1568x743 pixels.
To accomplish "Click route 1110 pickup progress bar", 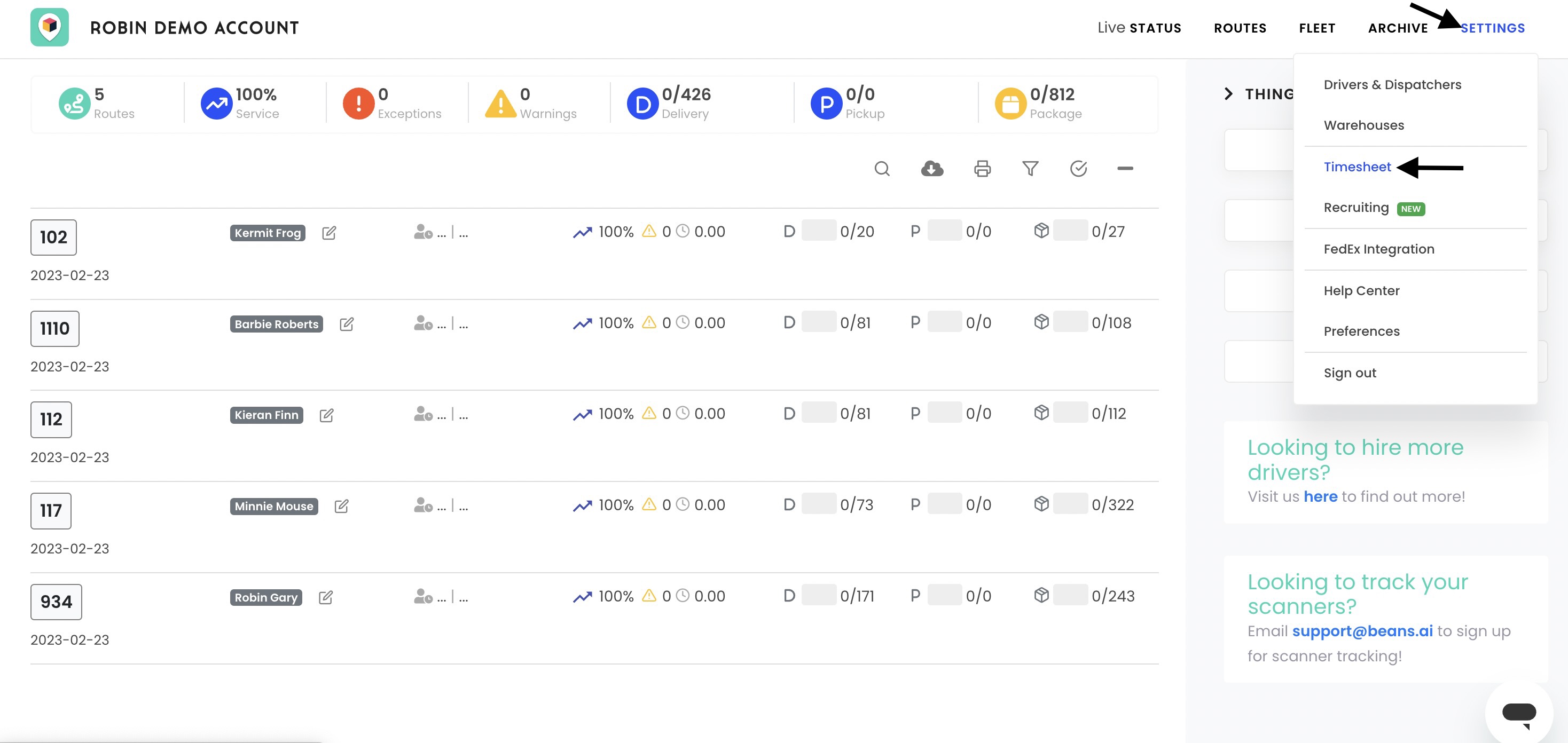I will coord(945,321).
